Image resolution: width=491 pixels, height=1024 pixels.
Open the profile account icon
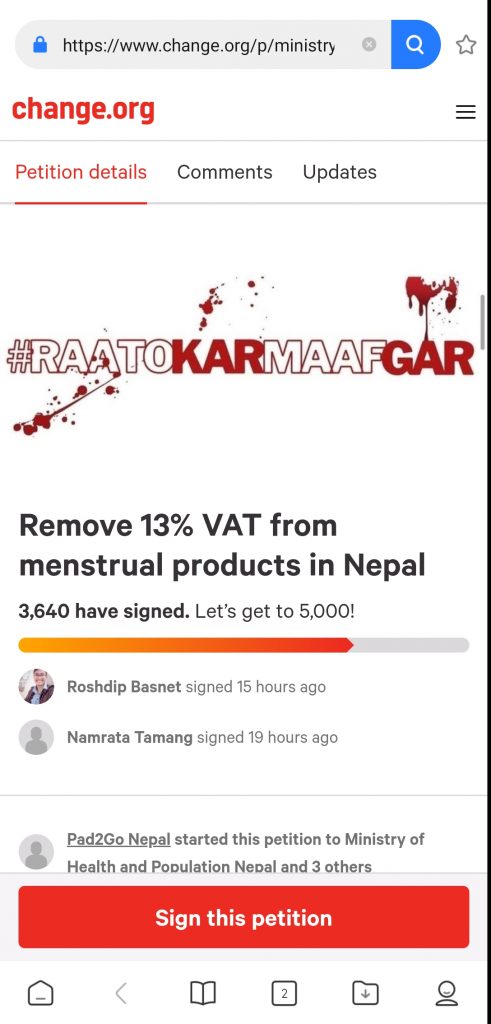click(x=447, y=993)
